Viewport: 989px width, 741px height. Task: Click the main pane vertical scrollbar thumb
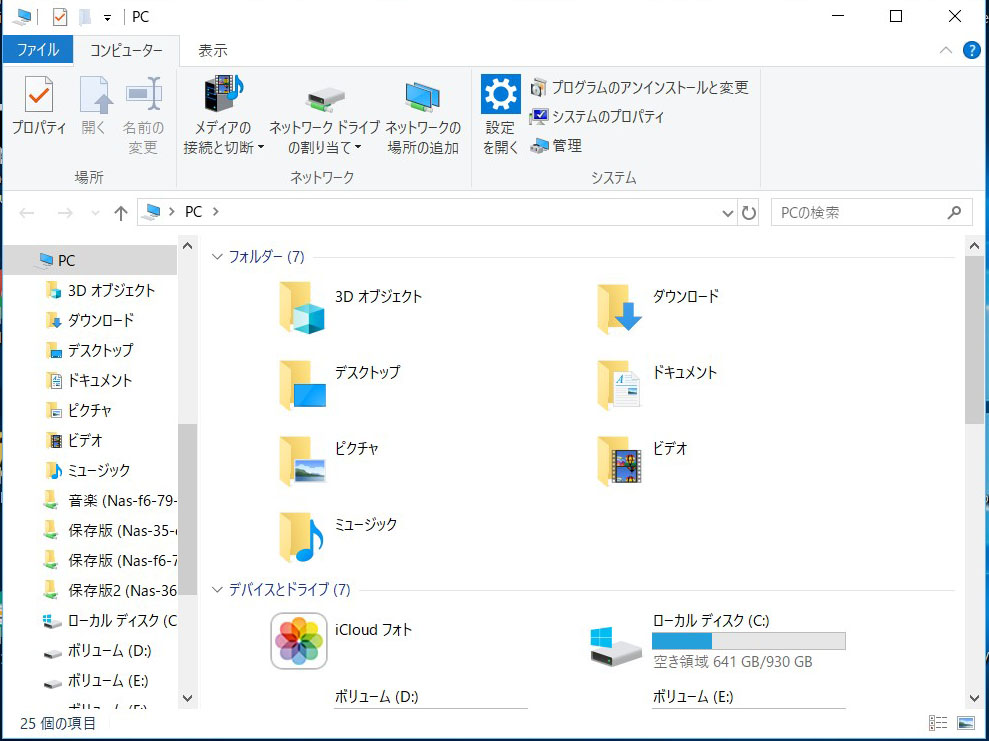coord(974,341)
